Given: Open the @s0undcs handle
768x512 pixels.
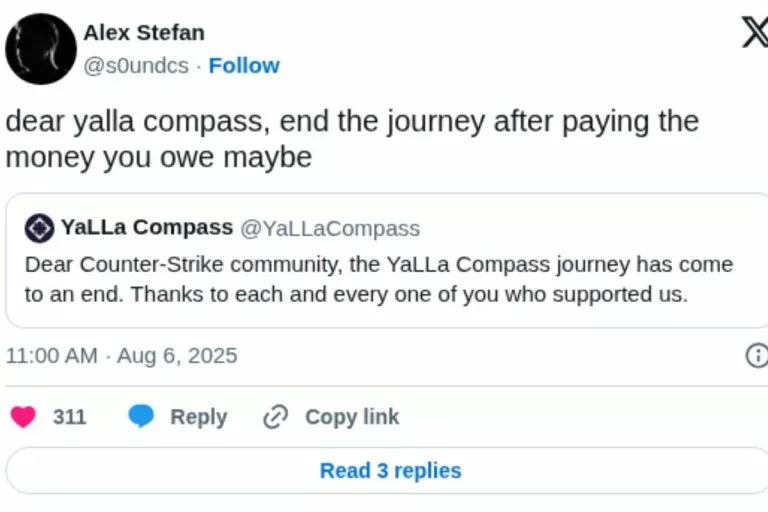Looking at the screenshot, I should 136,66.
